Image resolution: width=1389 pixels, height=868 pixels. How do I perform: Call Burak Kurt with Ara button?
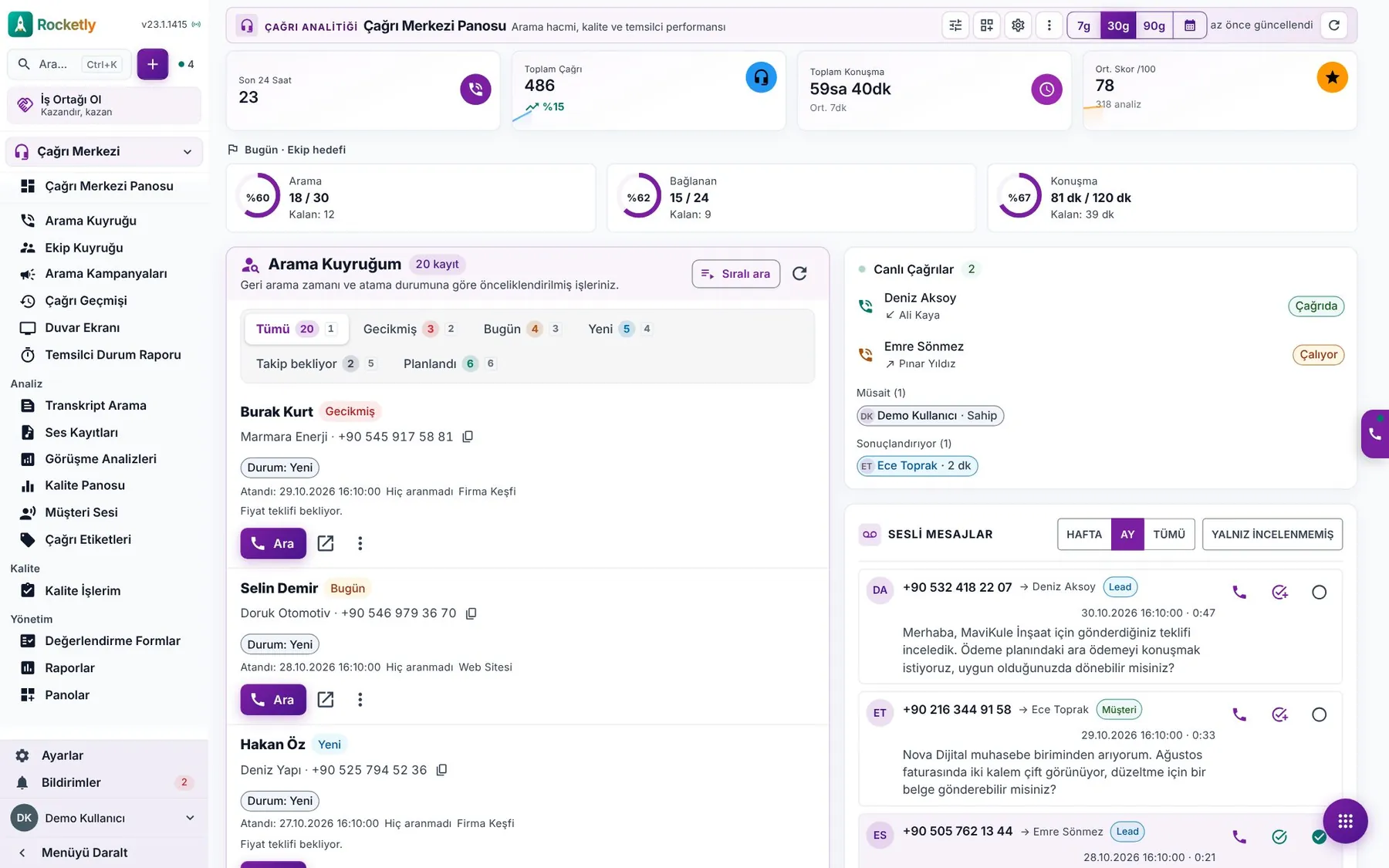273,543
